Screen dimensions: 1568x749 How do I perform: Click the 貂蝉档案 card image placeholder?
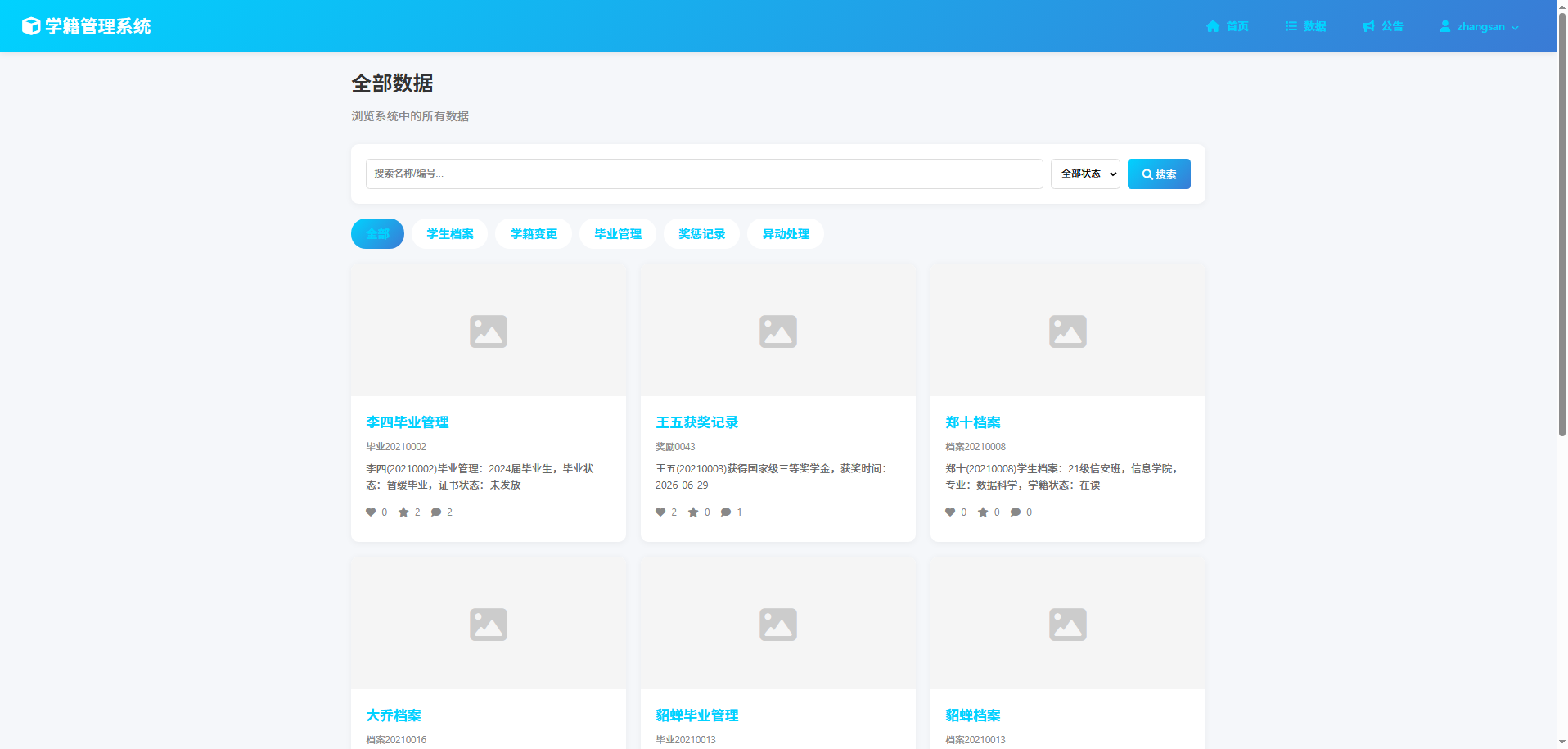1068,623
